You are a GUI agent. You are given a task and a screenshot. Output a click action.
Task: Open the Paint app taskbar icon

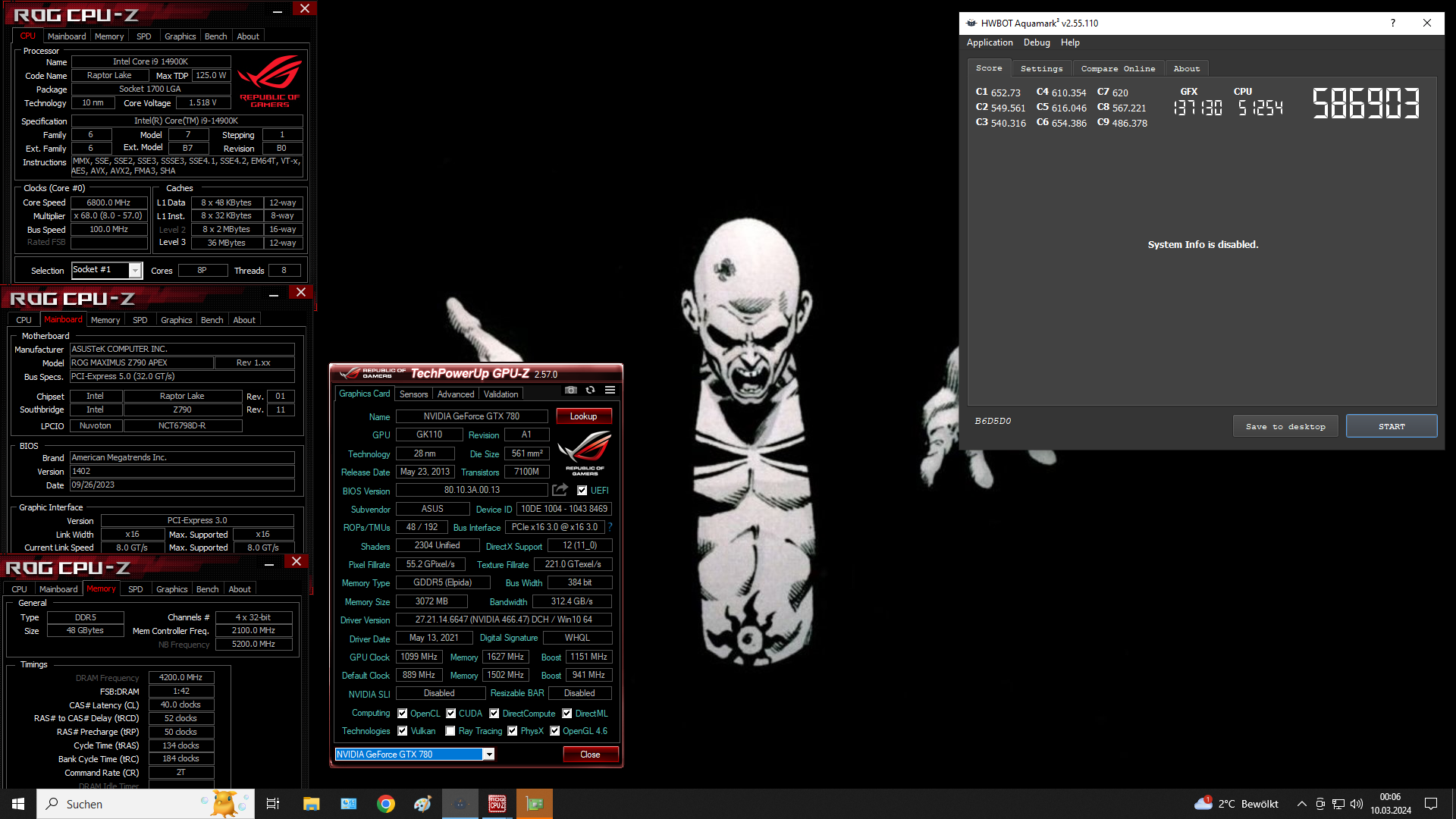(422, 804)
